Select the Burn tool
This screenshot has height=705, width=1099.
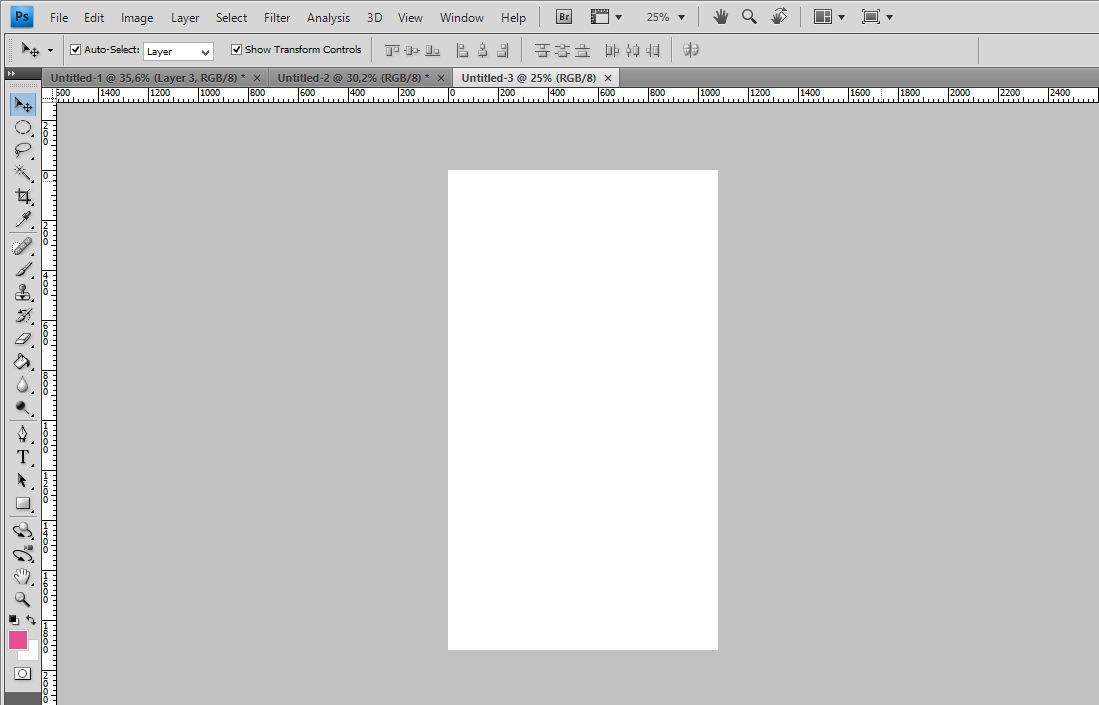click(23, 408)
